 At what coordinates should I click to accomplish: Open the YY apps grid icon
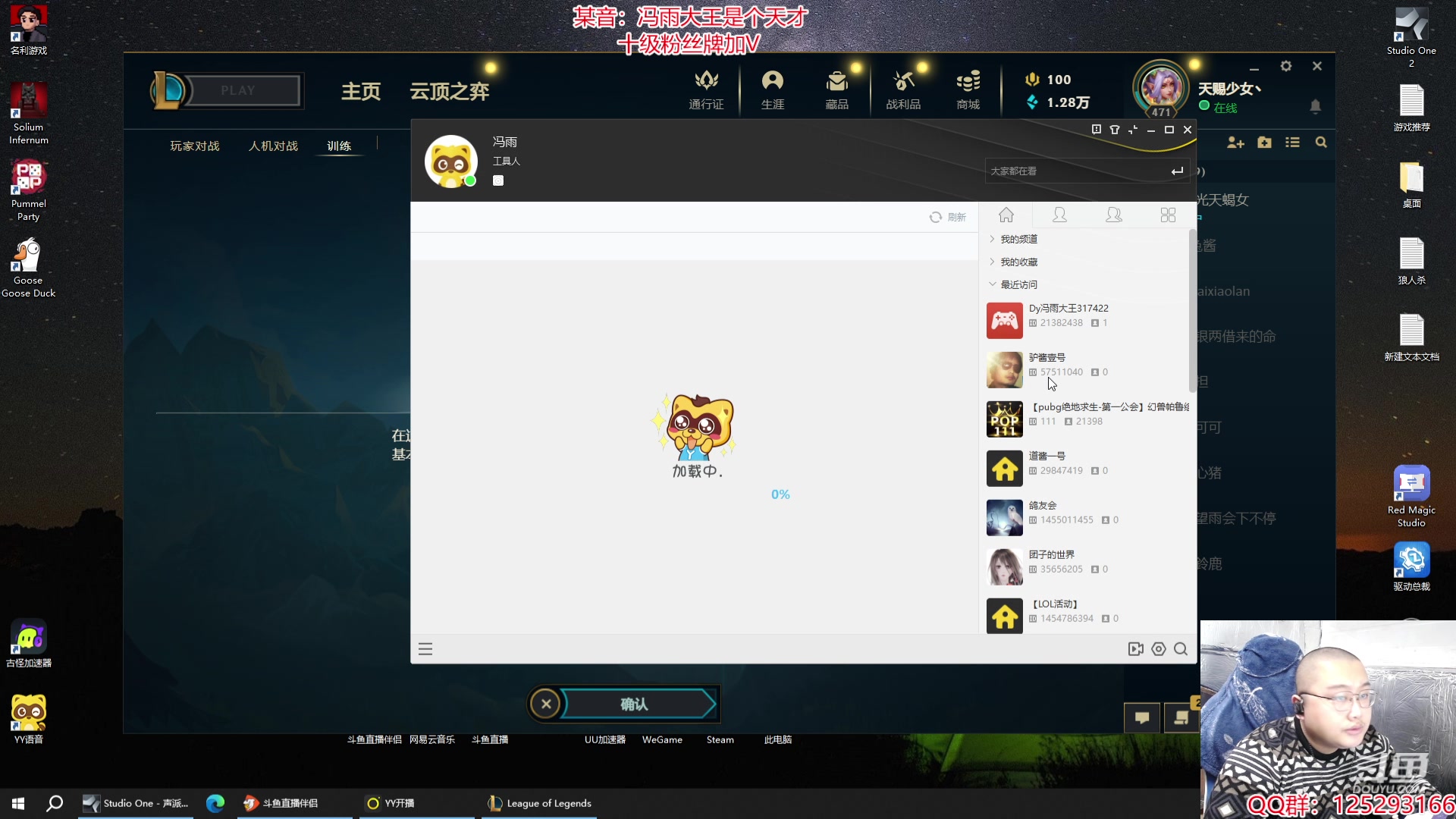1168,215
